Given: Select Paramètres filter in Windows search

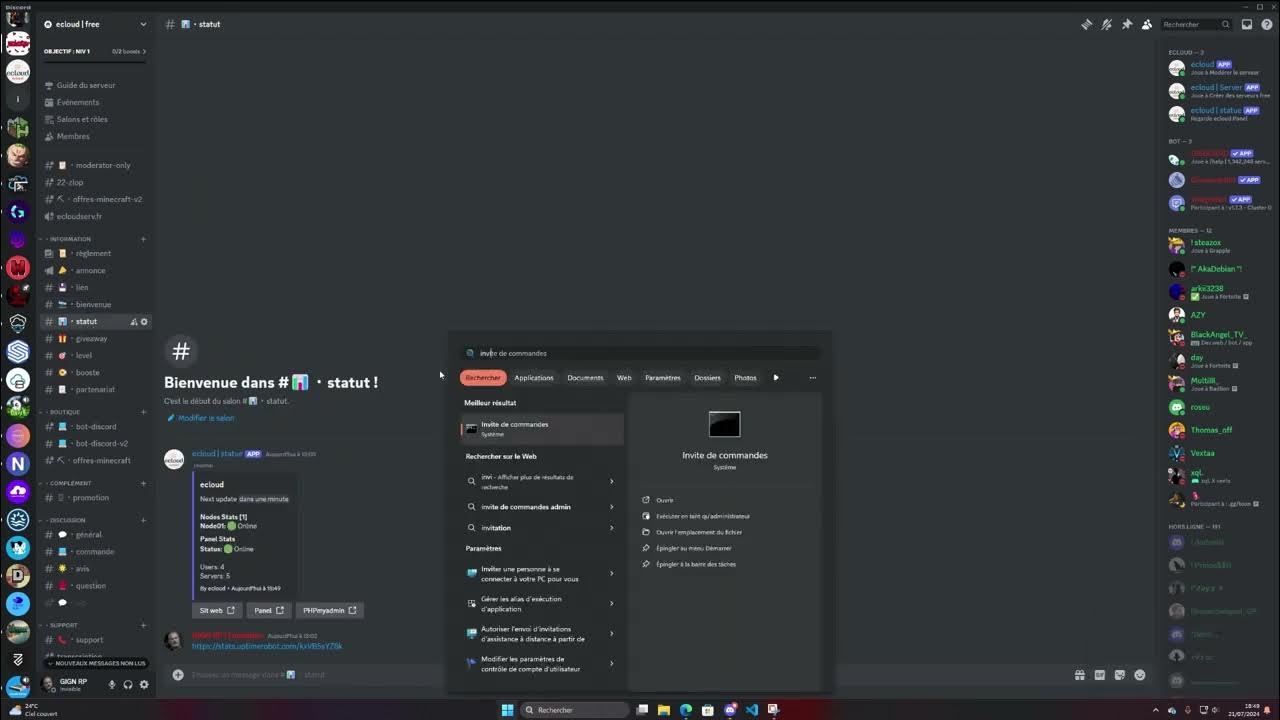Looking at the screenshot, I should 662,378.
